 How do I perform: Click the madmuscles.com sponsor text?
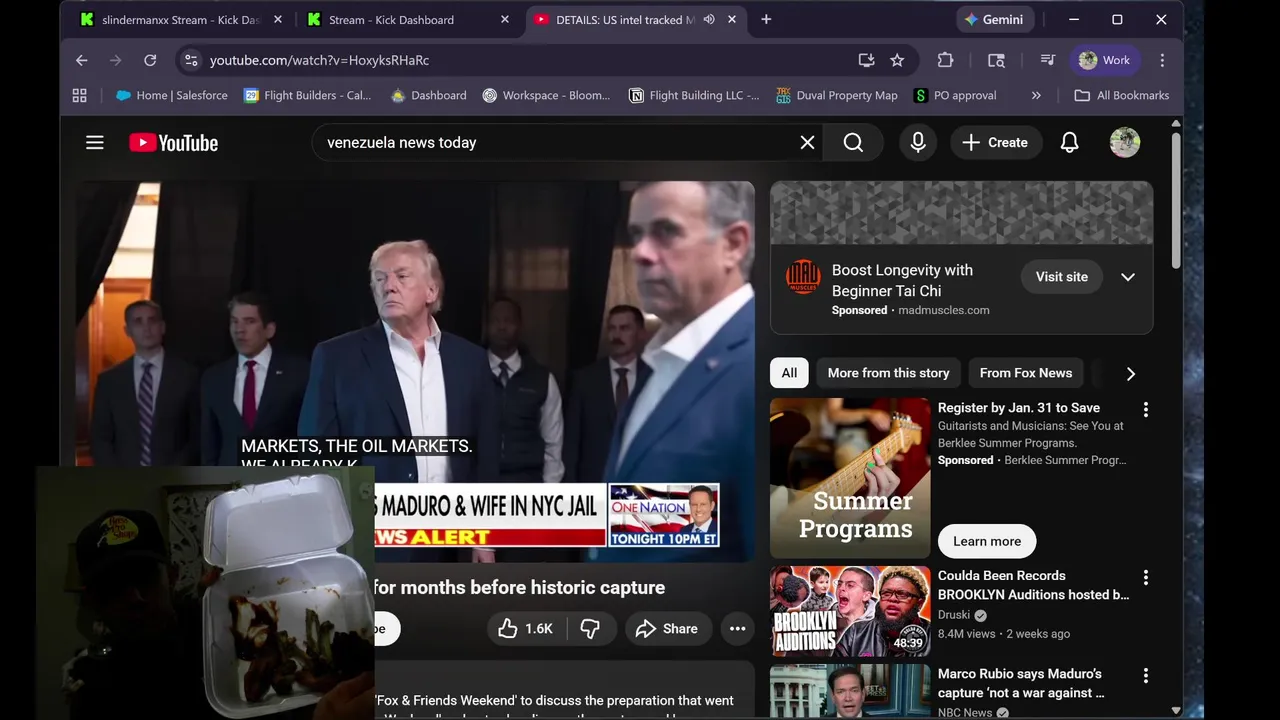click(x=943, y=310)
